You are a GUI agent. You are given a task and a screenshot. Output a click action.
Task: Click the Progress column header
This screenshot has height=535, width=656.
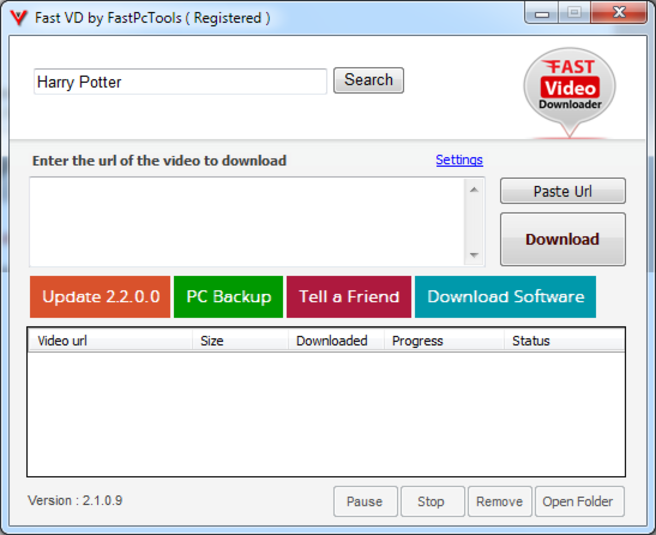coord(444,340)
